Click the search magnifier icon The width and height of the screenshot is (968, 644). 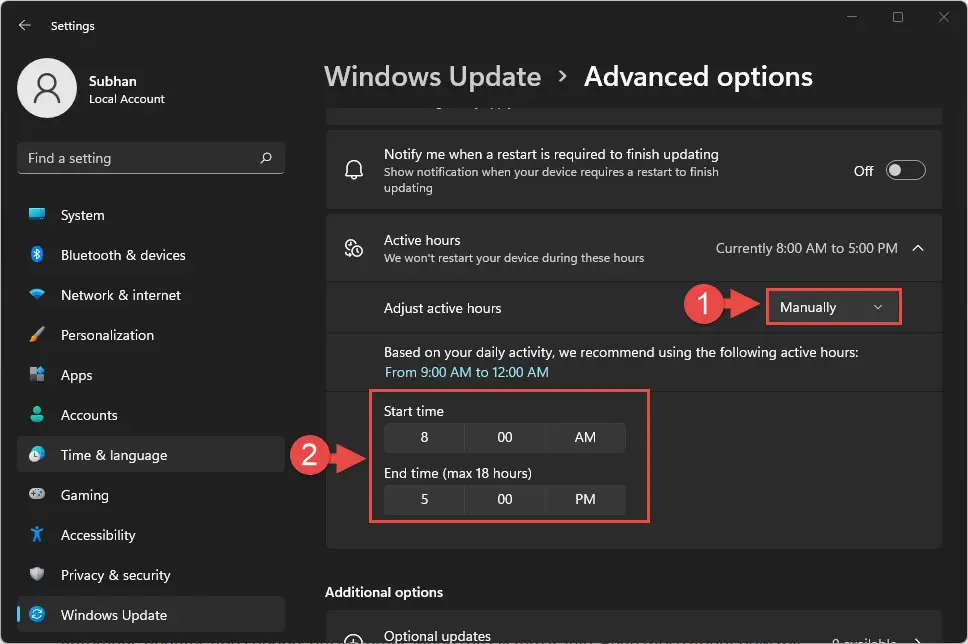(266, 158)
